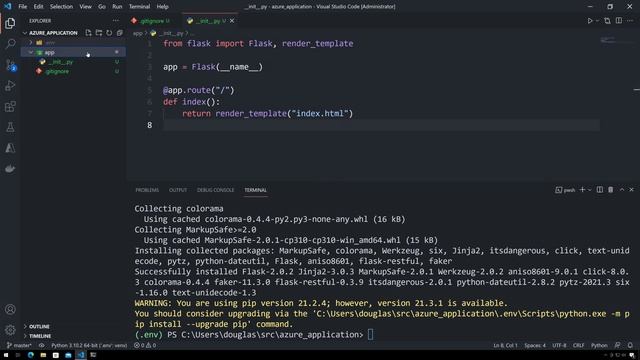Image resolution: width=640 pixels, height=360 pixels.
Task: Close the __init__.py editor tab
Action: (x=232, y=21)
